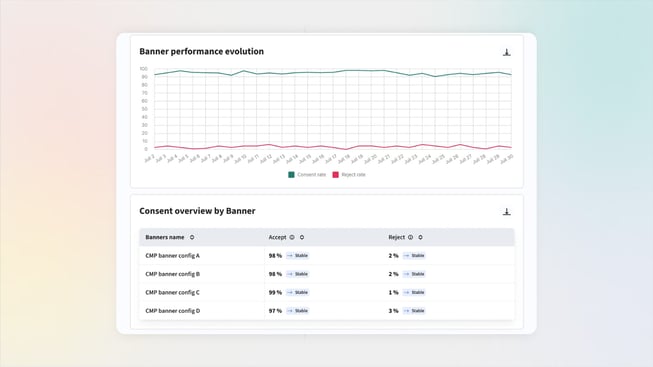Click the 100 y-axis label
This screenshot has width=653, height=367.
tap(143, 69)
